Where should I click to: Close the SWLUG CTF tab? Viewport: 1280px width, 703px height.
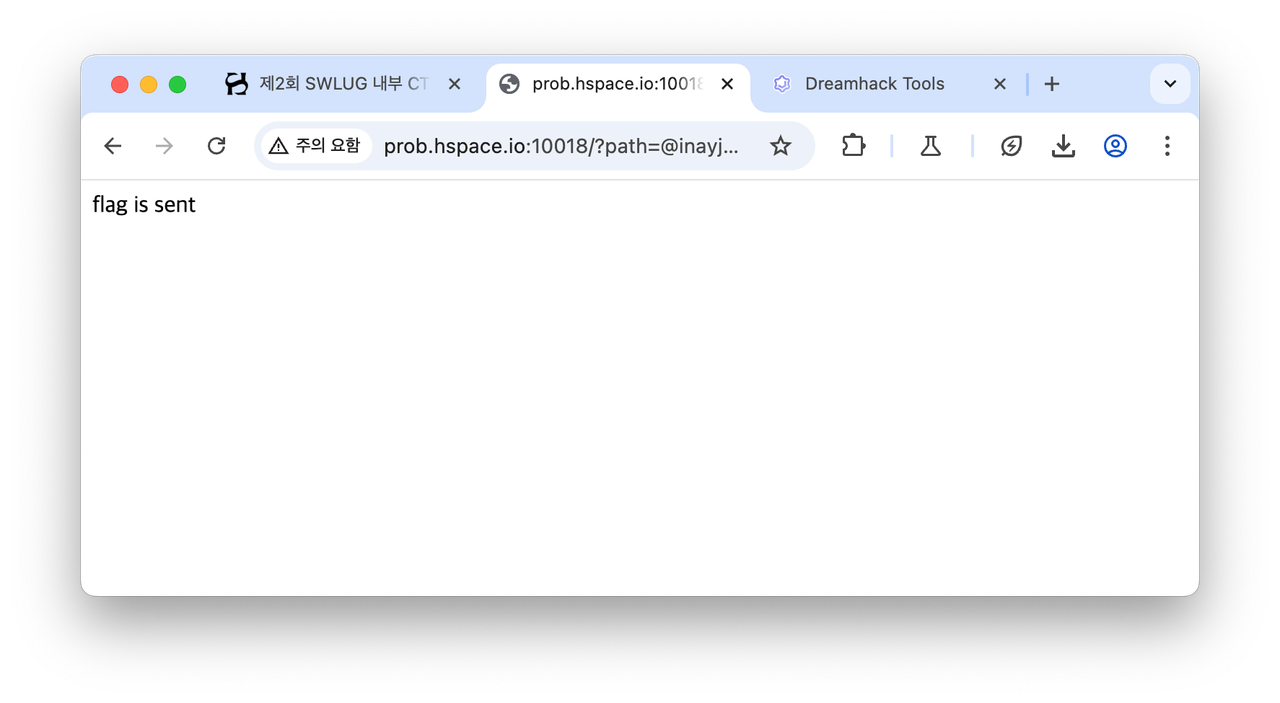tap(454, 84)
